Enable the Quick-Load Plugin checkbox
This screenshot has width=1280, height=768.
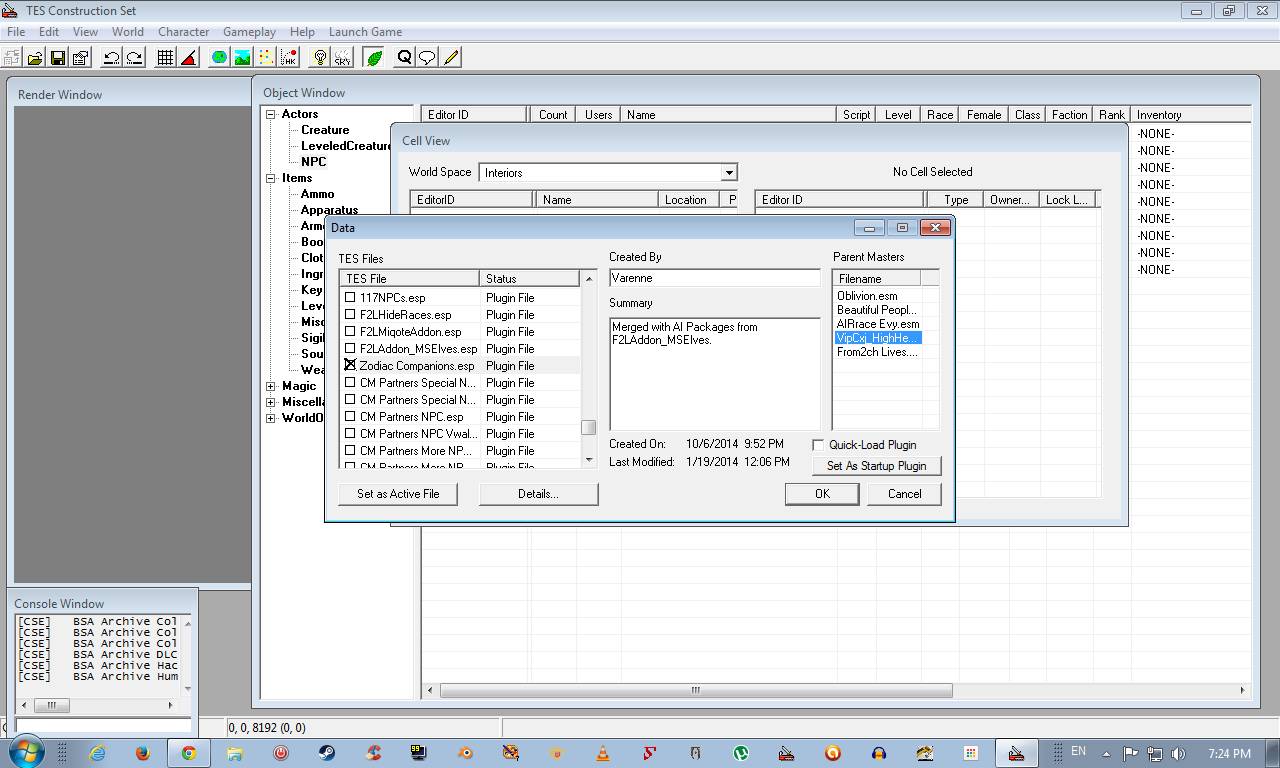tap(818, 445)
